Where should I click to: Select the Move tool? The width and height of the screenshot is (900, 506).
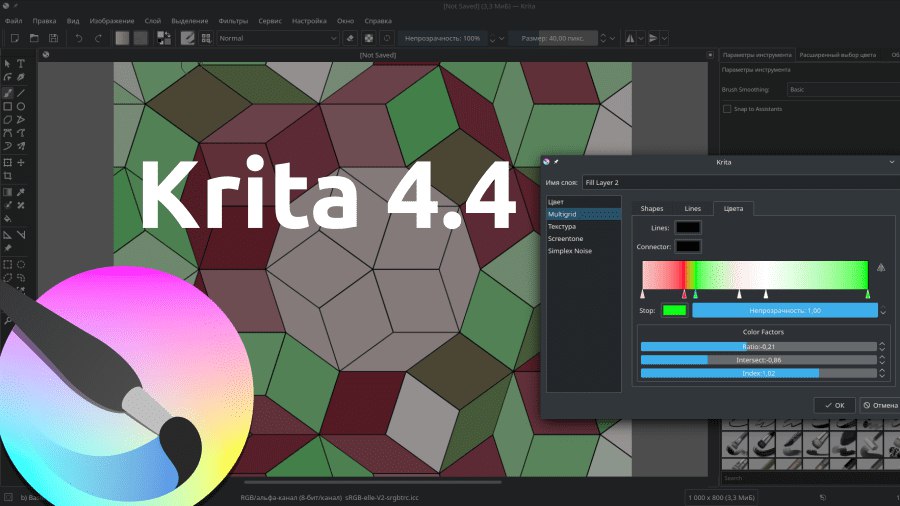point(21,163)
